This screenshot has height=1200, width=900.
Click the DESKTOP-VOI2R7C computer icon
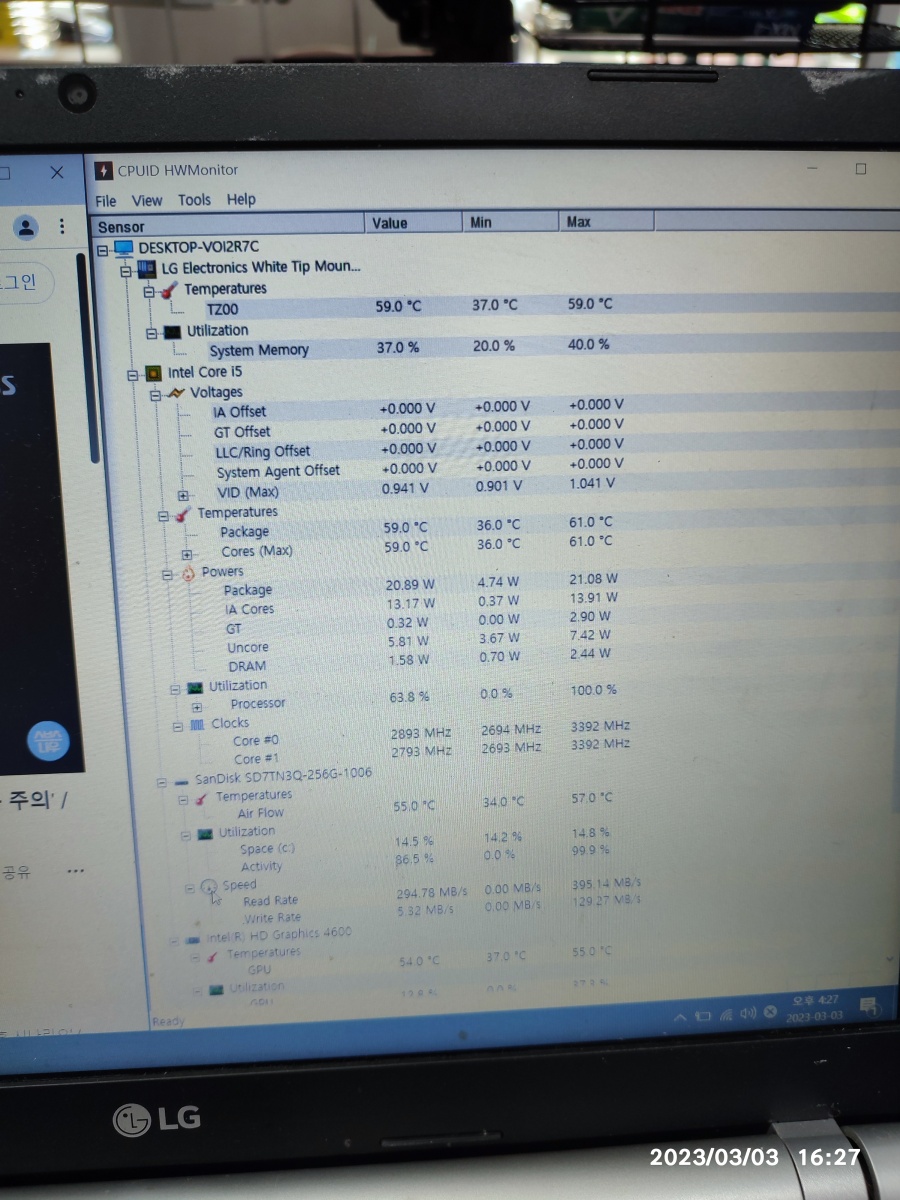pos(124,247)
